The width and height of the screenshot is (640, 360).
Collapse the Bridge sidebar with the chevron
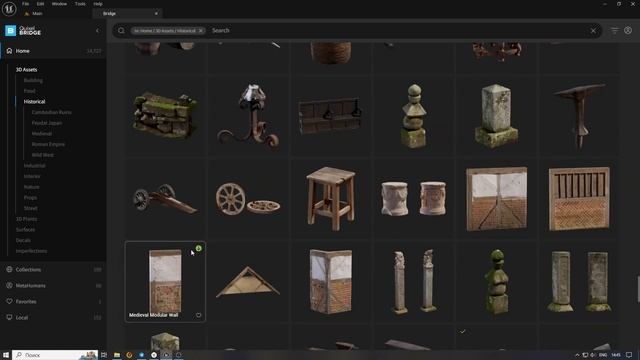click(x=97, y=31)
